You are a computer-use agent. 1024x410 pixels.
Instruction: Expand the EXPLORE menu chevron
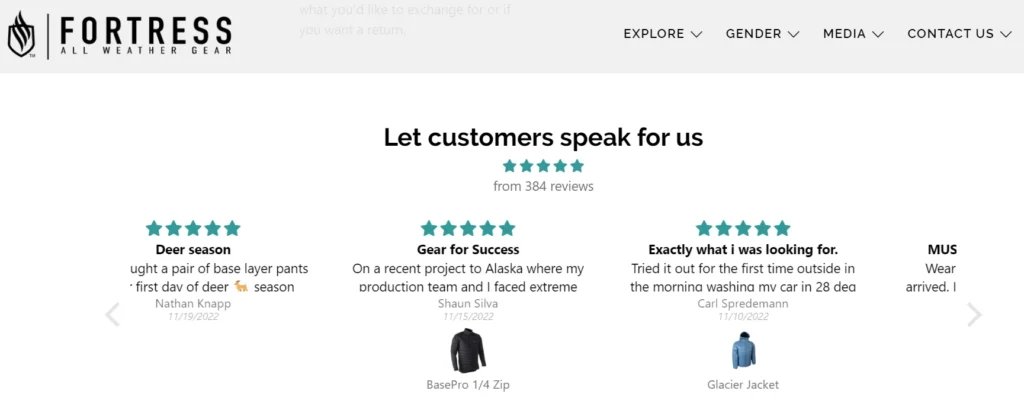696,34
